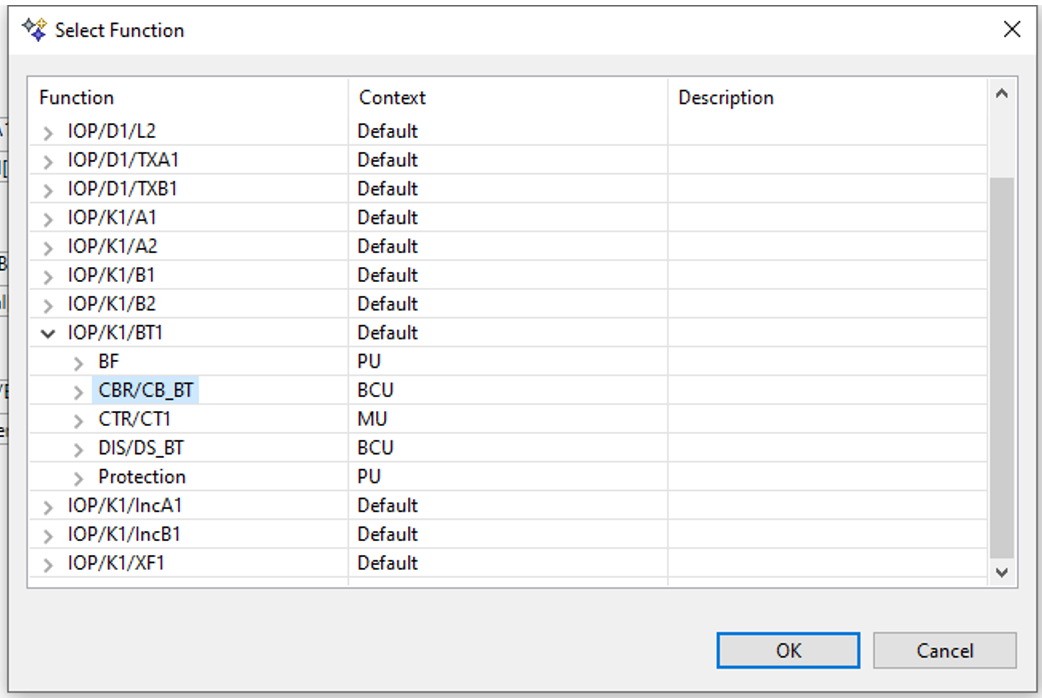Select the IOP/K1/B1 function
1042x698 pixels.
111,275
